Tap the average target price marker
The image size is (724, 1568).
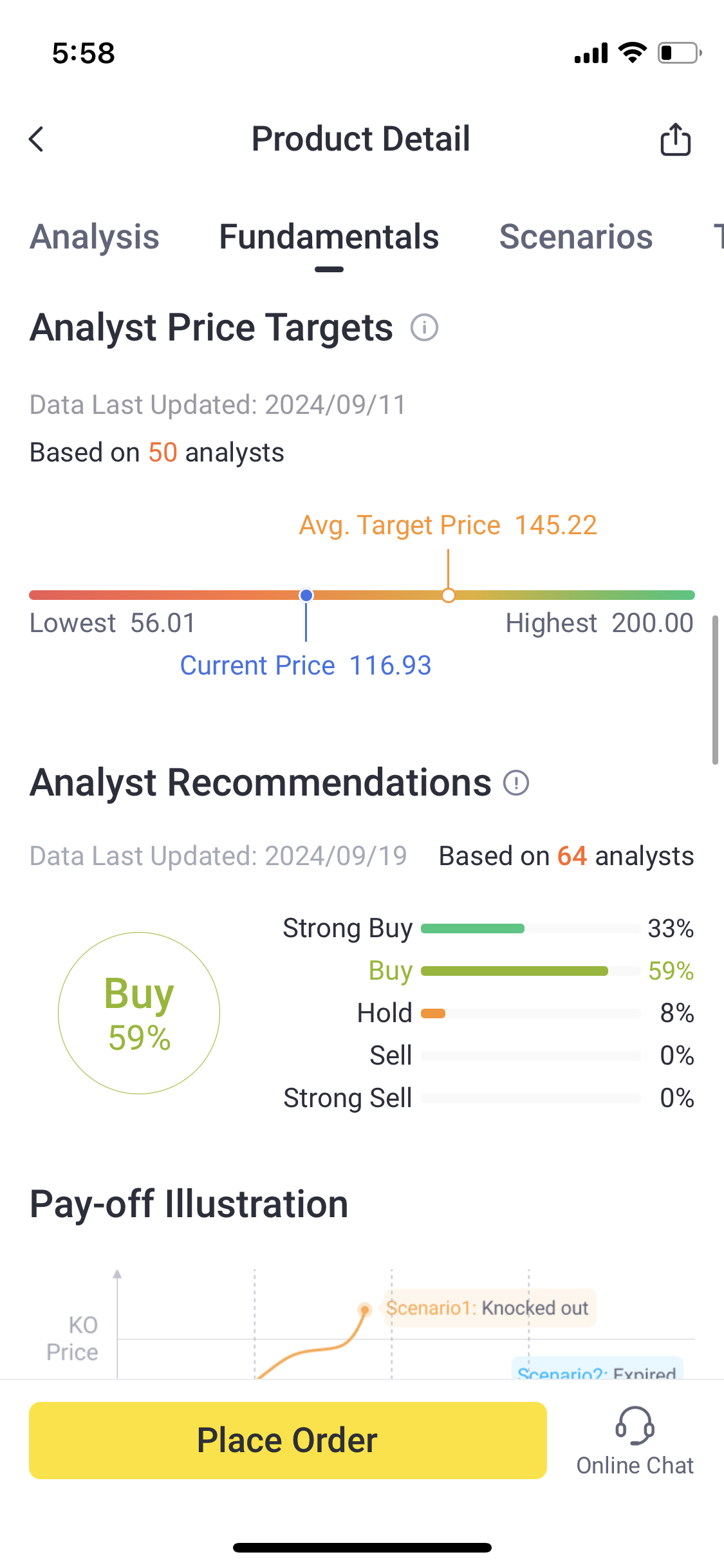click(449, 595)
